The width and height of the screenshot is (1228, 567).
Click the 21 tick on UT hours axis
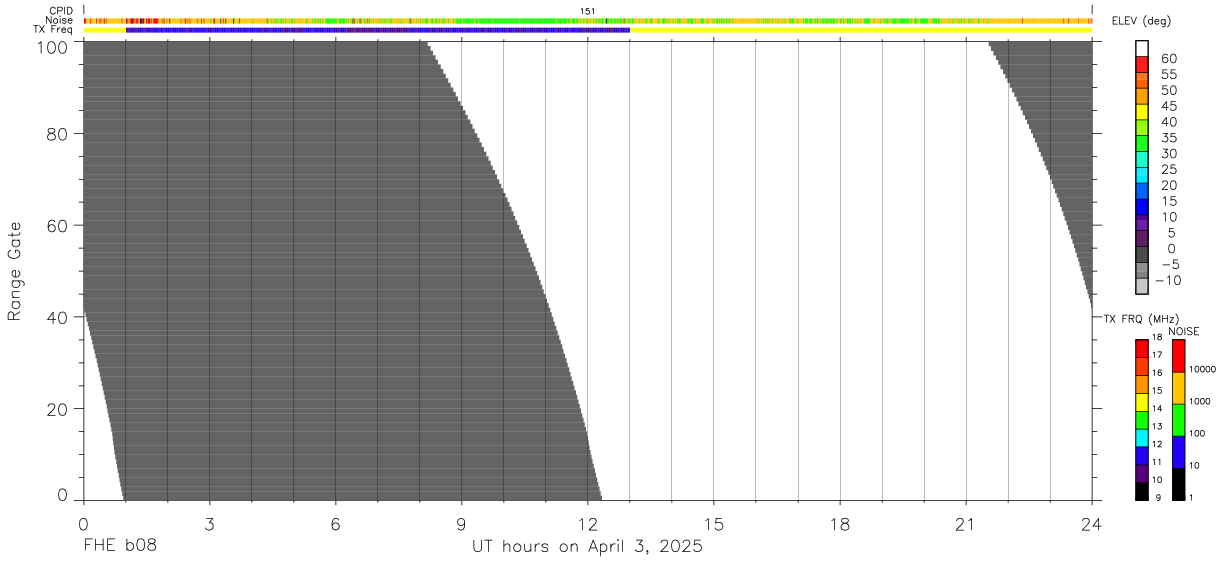click(965, 525)
